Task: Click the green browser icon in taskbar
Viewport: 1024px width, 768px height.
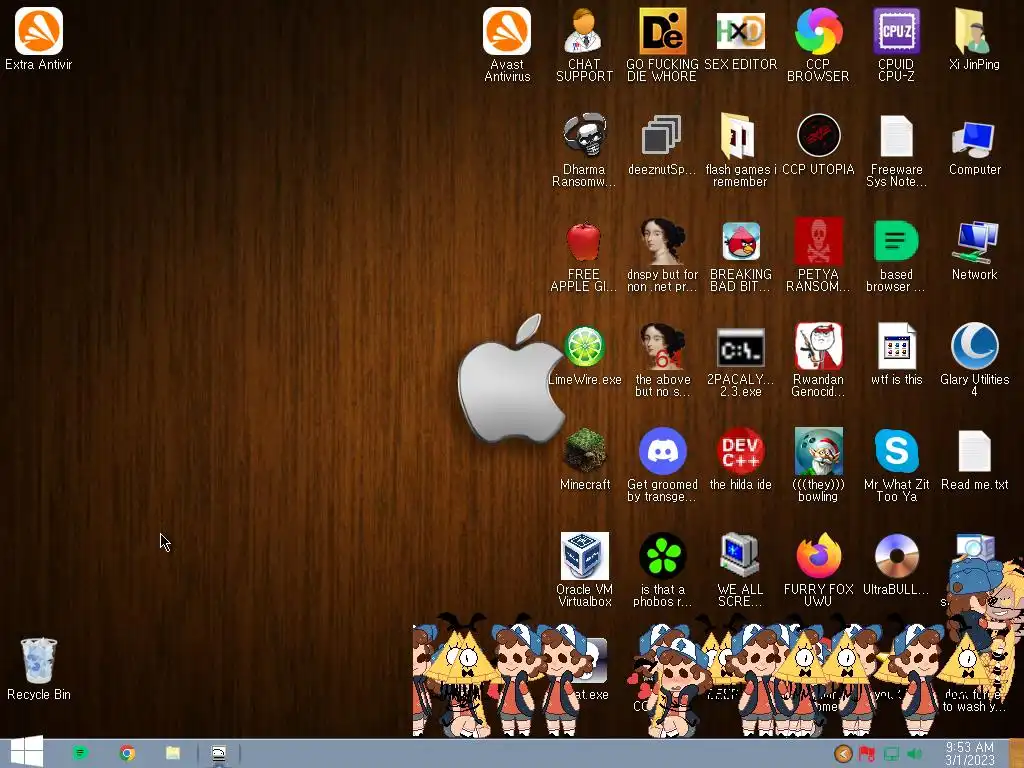Action: point(80,753)
